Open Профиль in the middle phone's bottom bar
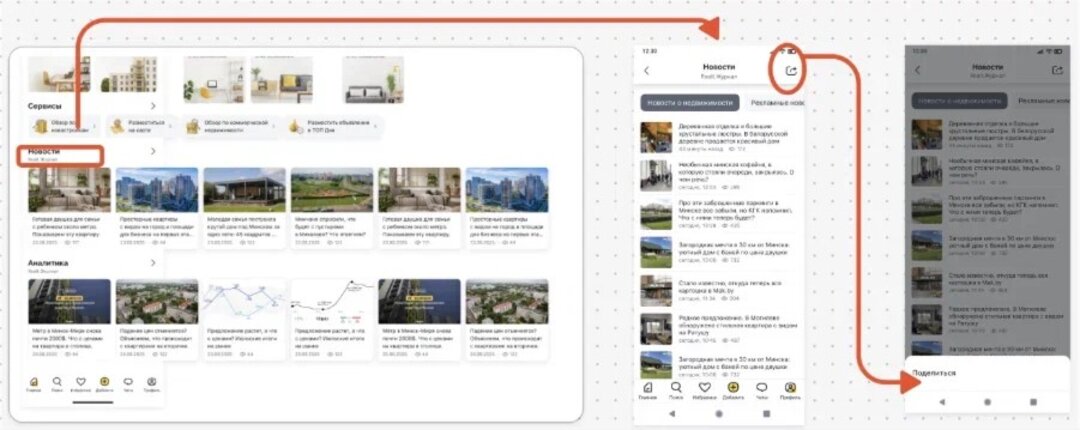1080x430 pixels. (790, 388)
